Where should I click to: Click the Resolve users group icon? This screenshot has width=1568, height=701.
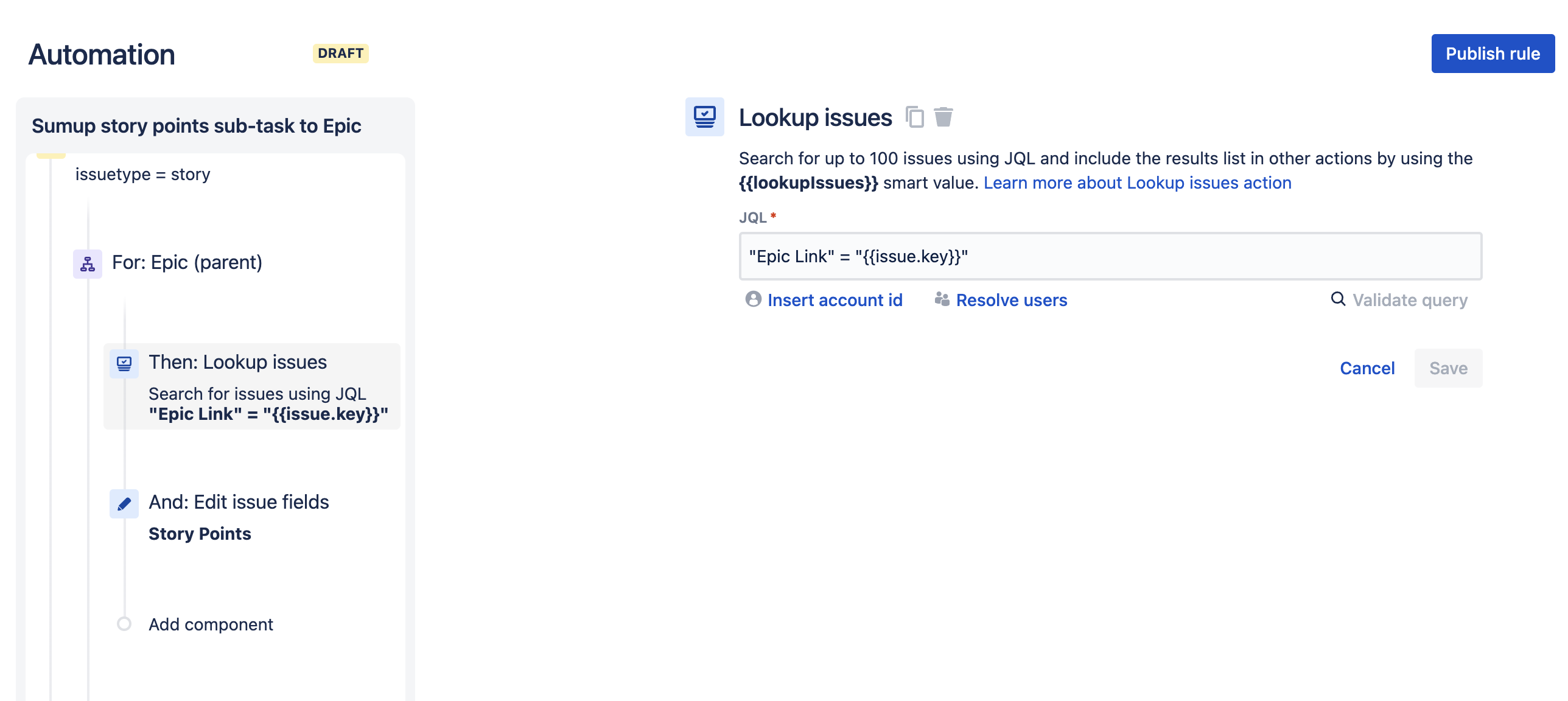tap(942, 299)
